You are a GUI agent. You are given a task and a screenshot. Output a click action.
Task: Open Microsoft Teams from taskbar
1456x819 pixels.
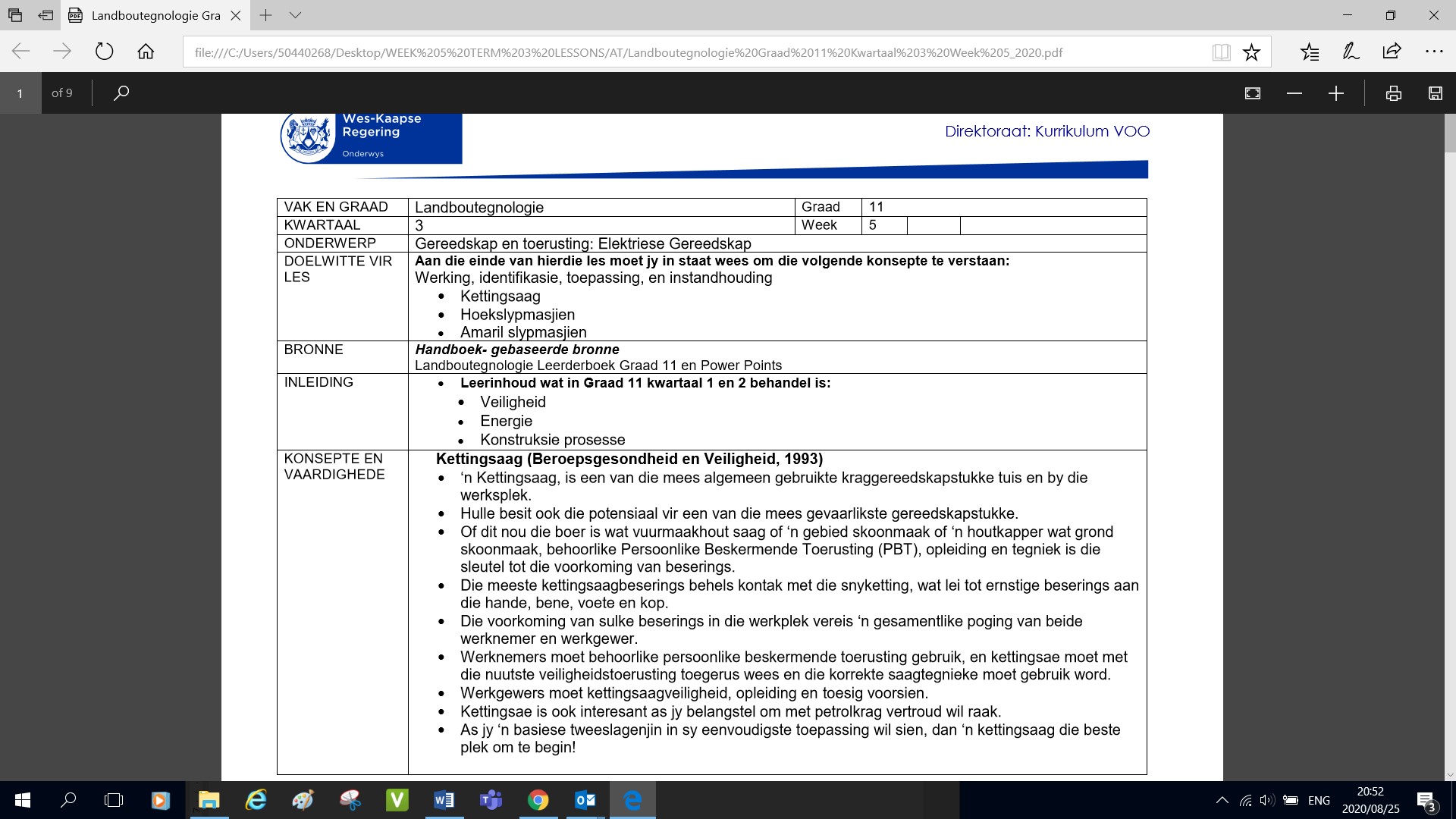click(491, 800)
